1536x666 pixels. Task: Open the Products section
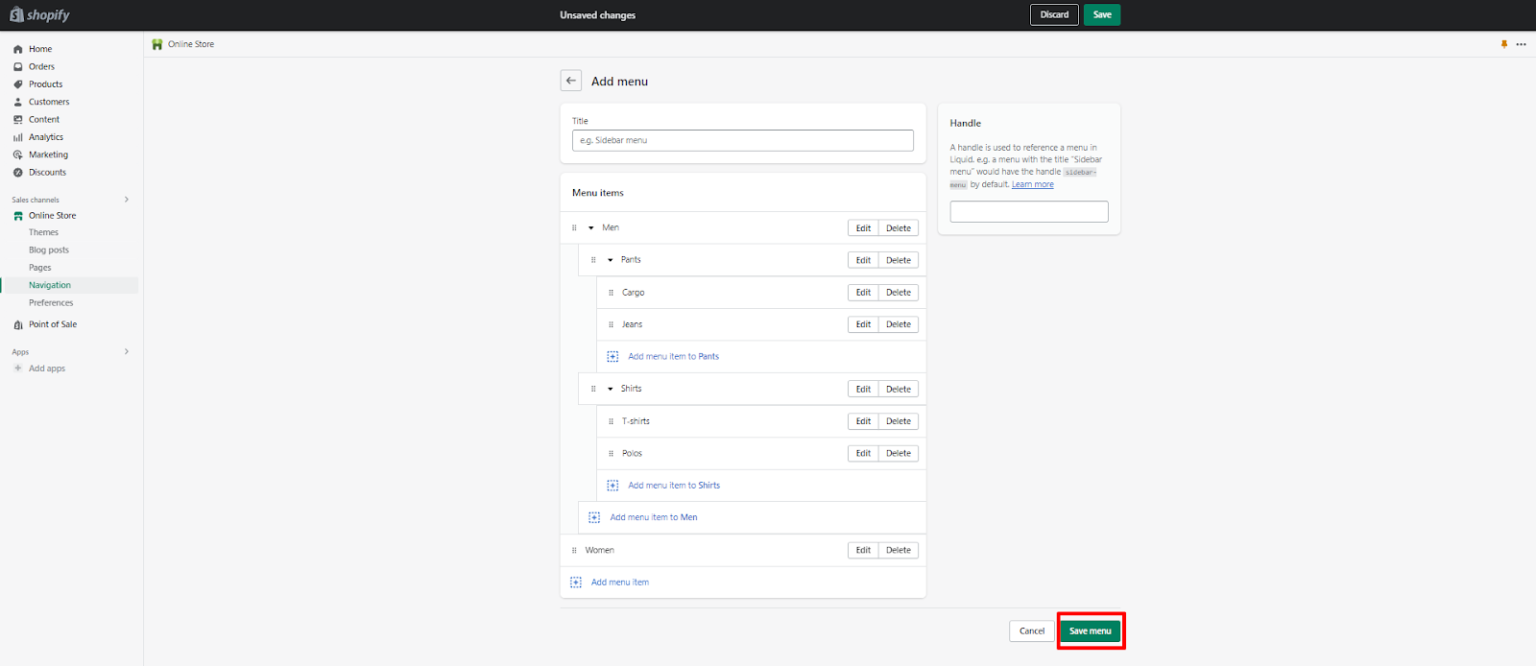tap(17, 84)
